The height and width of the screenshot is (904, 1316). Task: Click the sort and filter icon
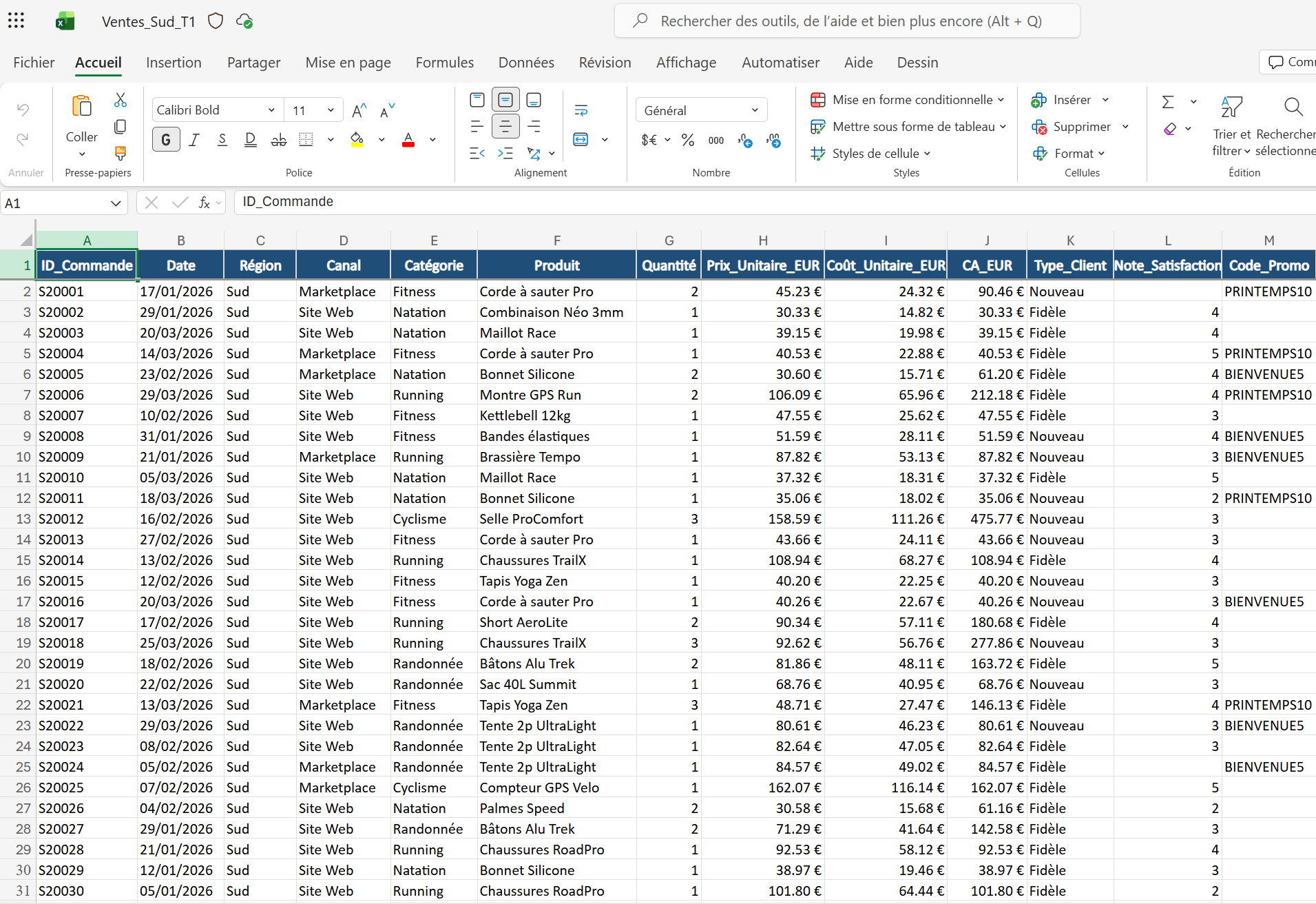(1231, 107)
